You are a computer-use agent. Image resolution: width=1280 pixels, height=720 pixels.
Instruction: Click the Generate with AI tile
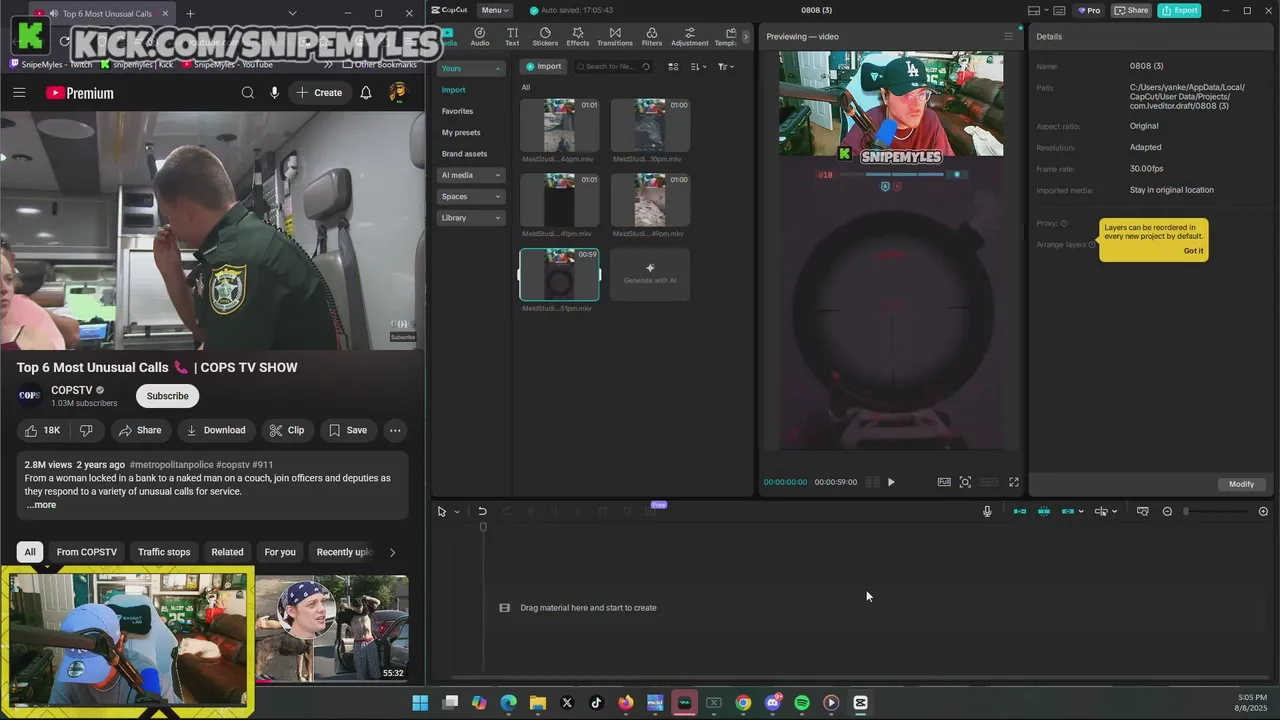650,274
